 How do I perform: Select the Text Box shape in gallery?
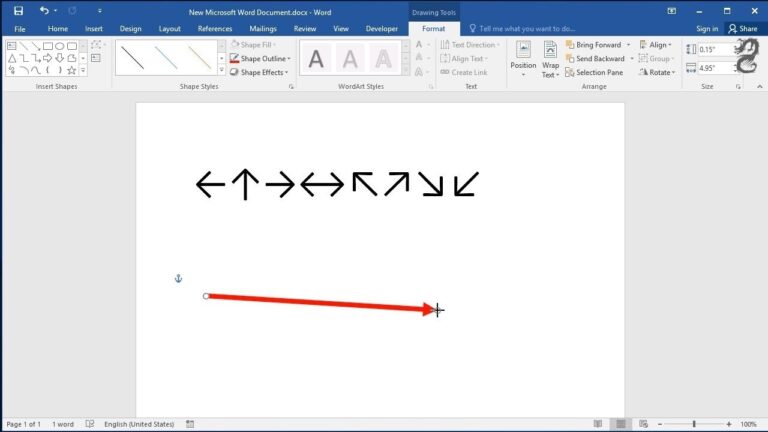click(12, 46)
